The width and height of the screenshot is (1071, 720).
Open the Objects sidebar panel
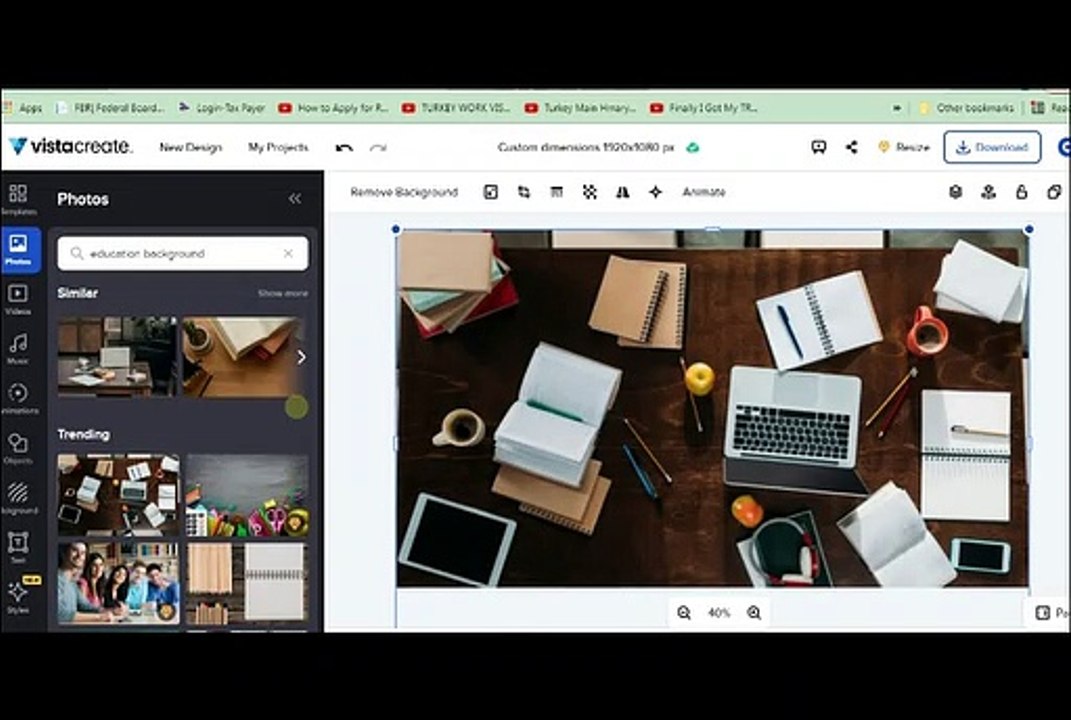click(18, 449)
